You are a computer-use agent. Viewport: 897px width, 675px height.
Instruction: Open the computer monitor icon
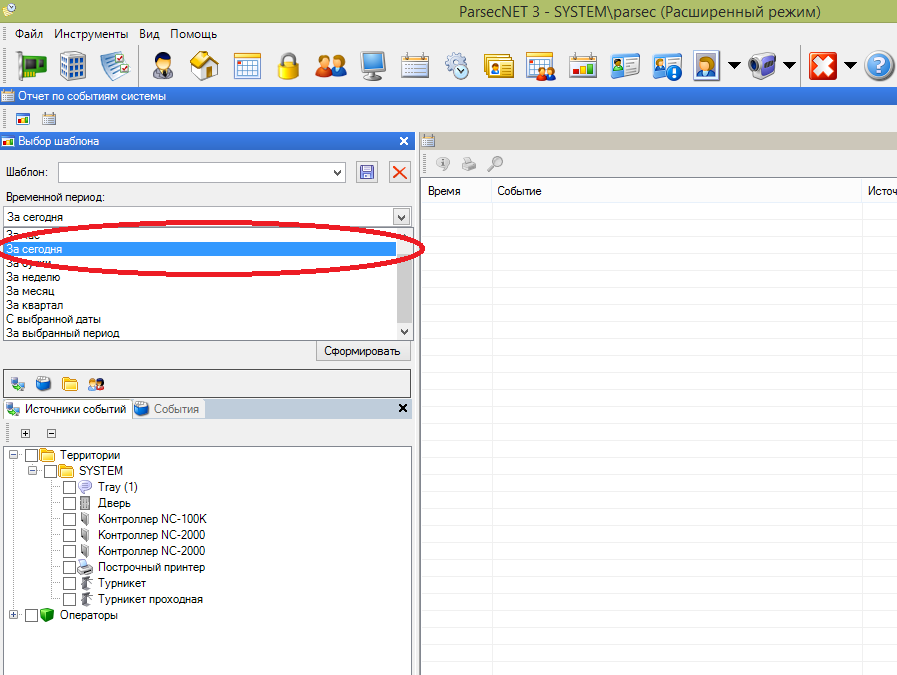(373, 66)
